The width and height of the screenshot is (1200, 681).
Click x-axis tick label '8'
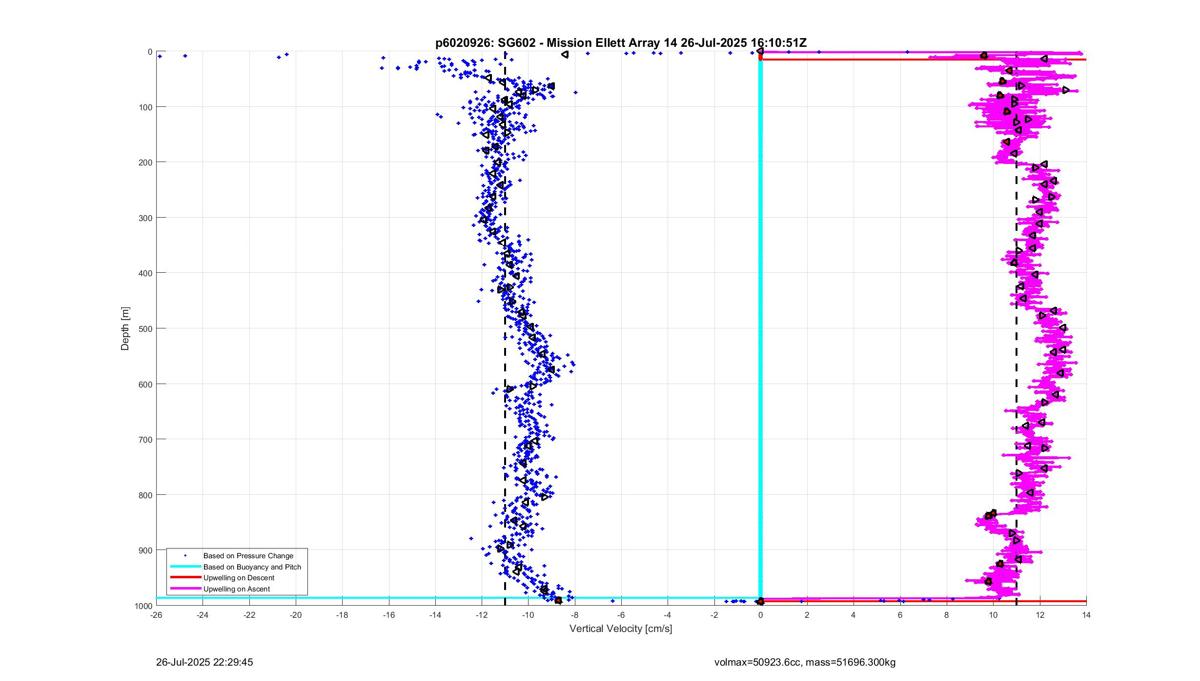pyautogui.click(x=947, y=615)
